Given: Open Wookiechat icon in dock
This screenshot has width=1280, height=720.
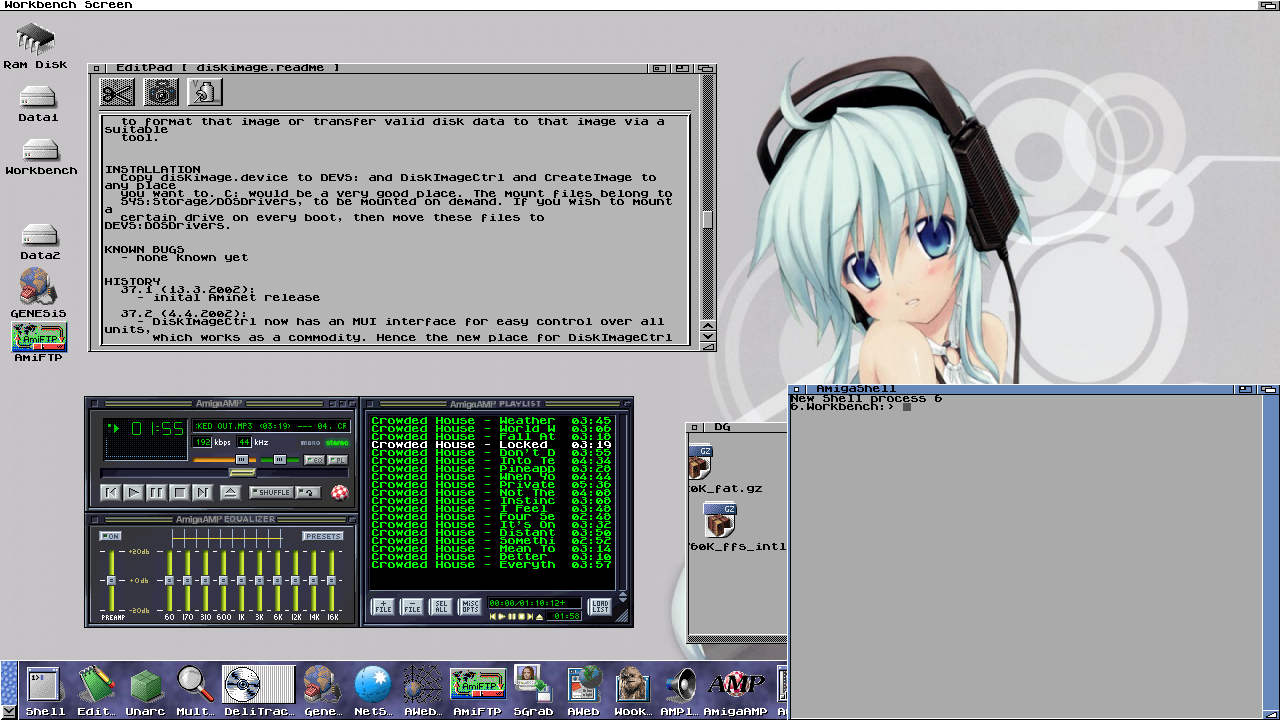Looking at the screenshot, I should click(633, 691).
